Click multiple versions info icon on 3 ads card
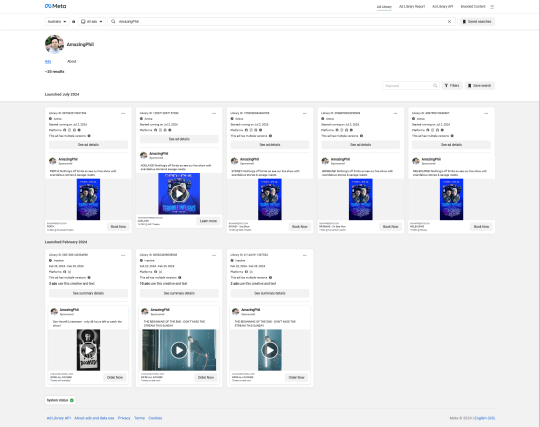540x427 pixels. pos(89,278)
